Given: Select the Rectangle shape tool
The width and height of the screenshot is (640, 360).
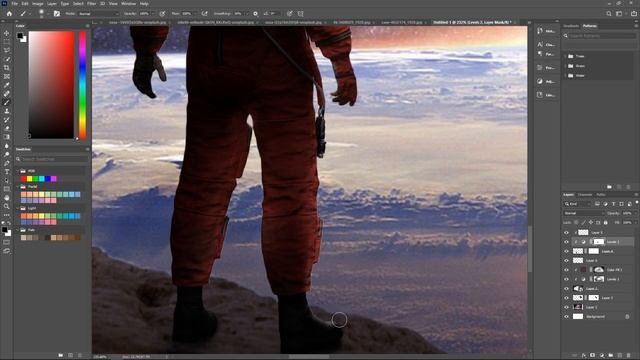Looking at the screenshot, I should tap(7, 189).
